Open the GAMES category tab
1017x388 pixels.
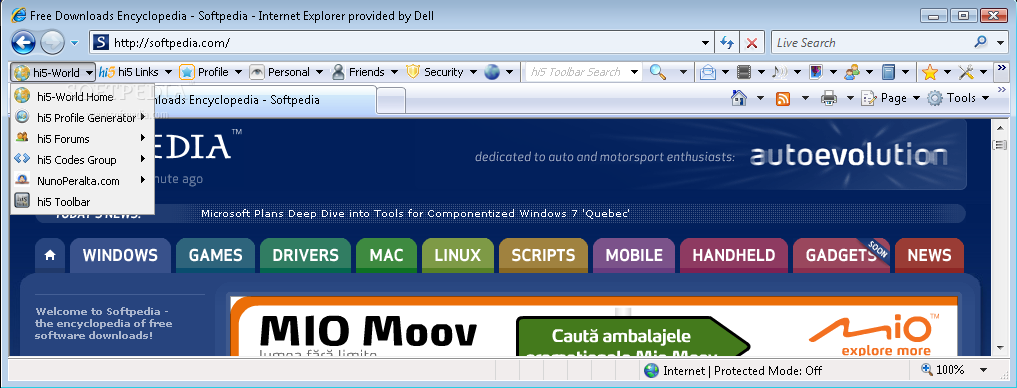215,256
